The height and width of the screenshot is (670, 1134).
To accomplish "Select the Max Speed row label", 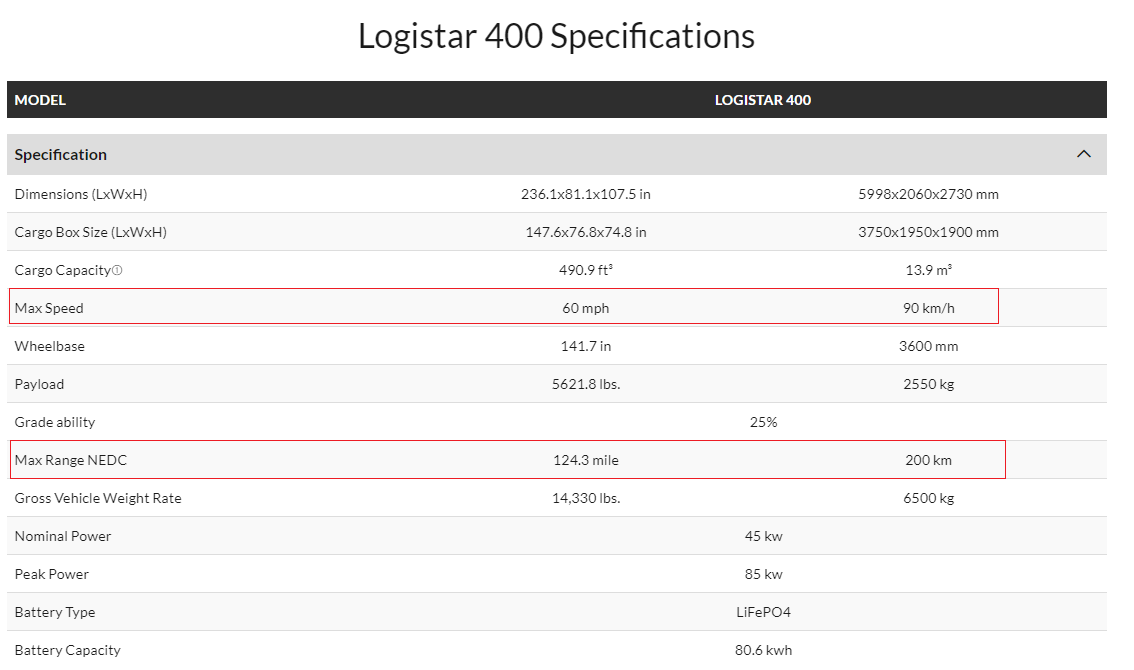I will point(49,308).
